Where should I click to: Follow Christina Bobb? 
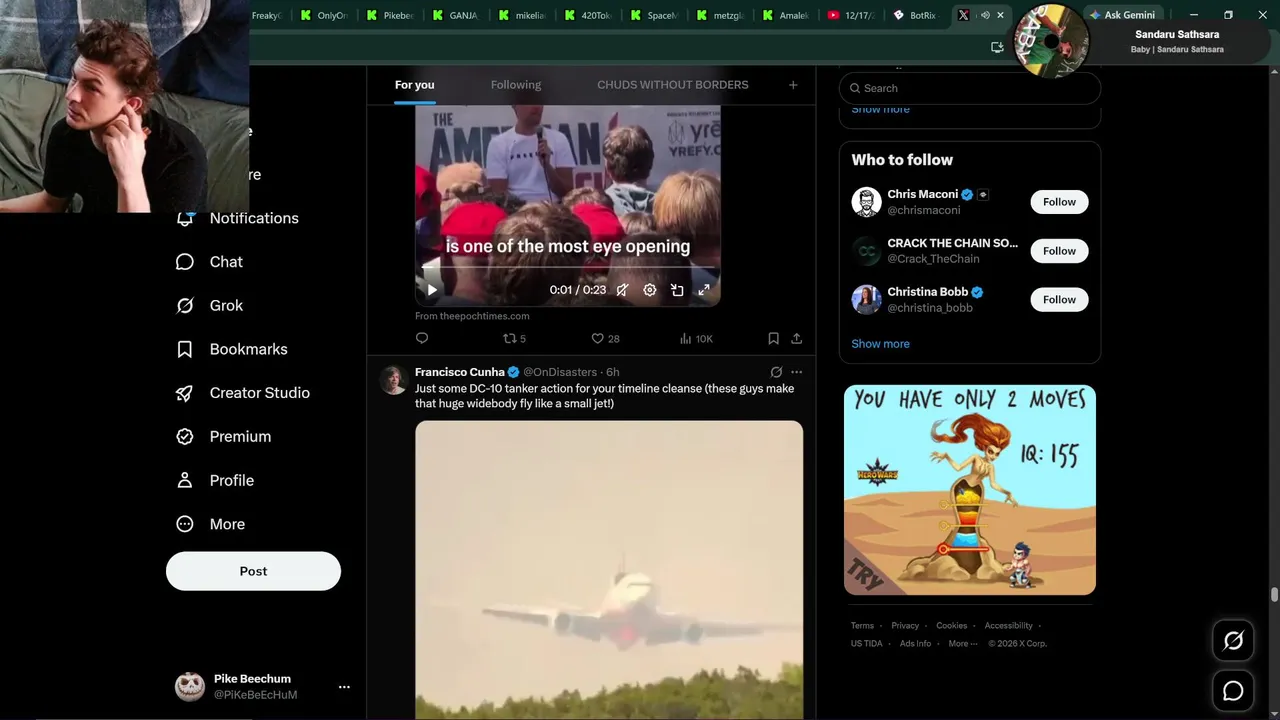point(1059,300)
